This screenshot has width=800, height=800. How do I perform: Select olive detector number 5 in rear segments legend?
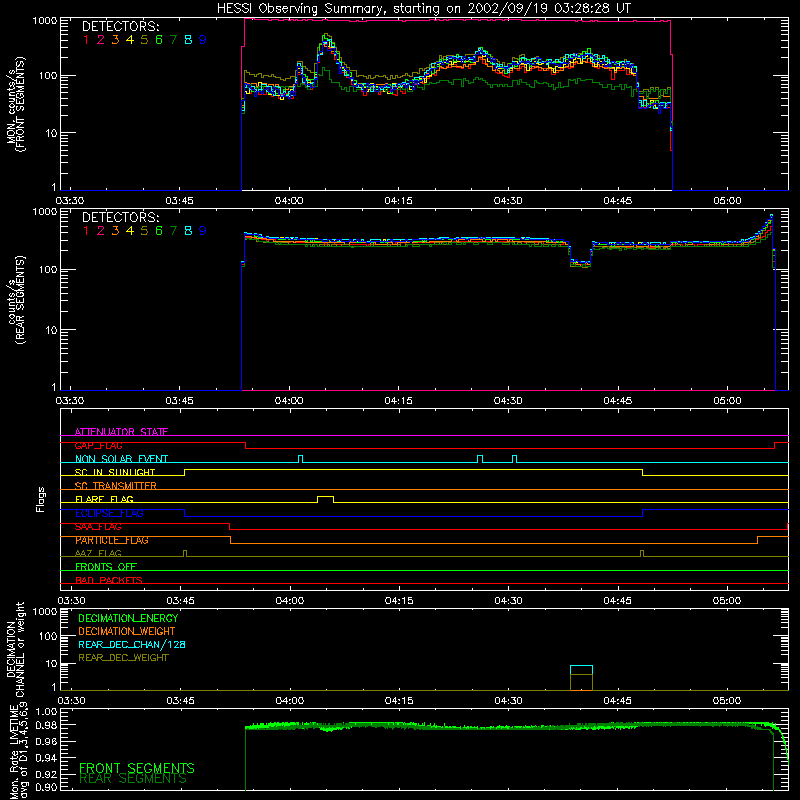point(144,231)
